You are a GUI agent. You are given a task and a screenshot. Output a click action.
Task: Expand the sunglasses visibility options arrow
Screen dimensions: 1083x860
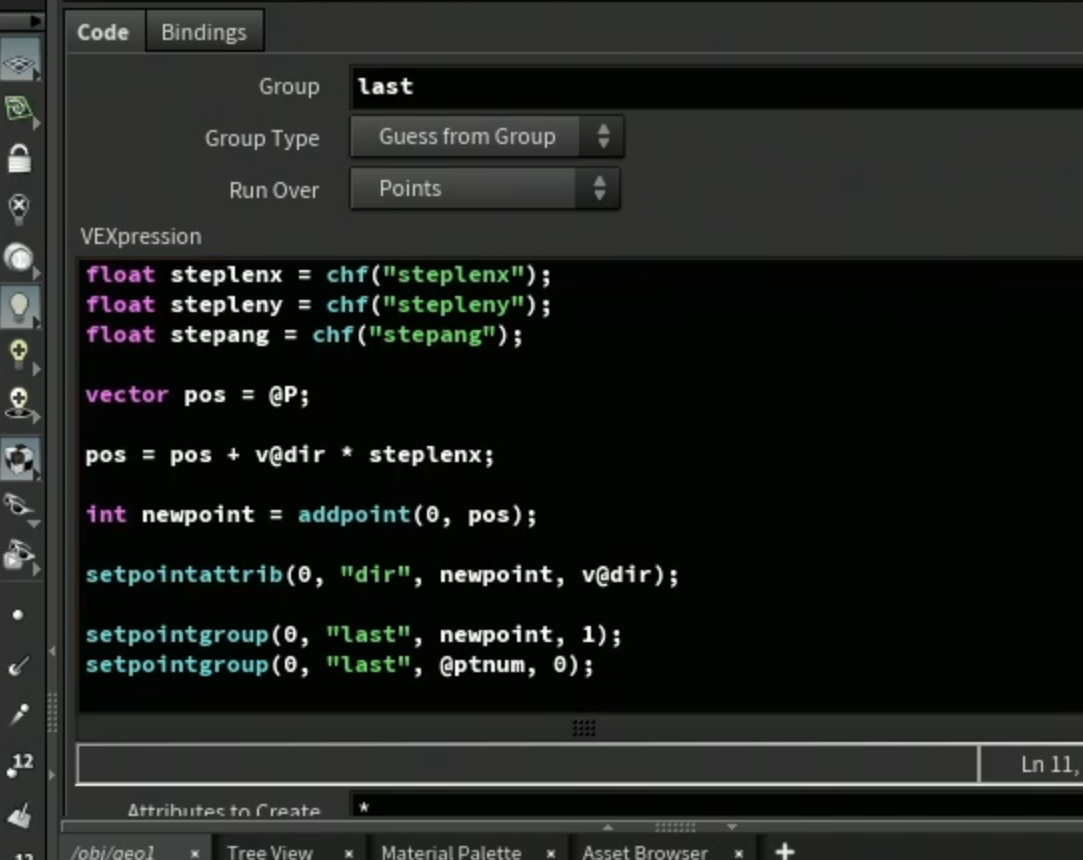(33, 524)
